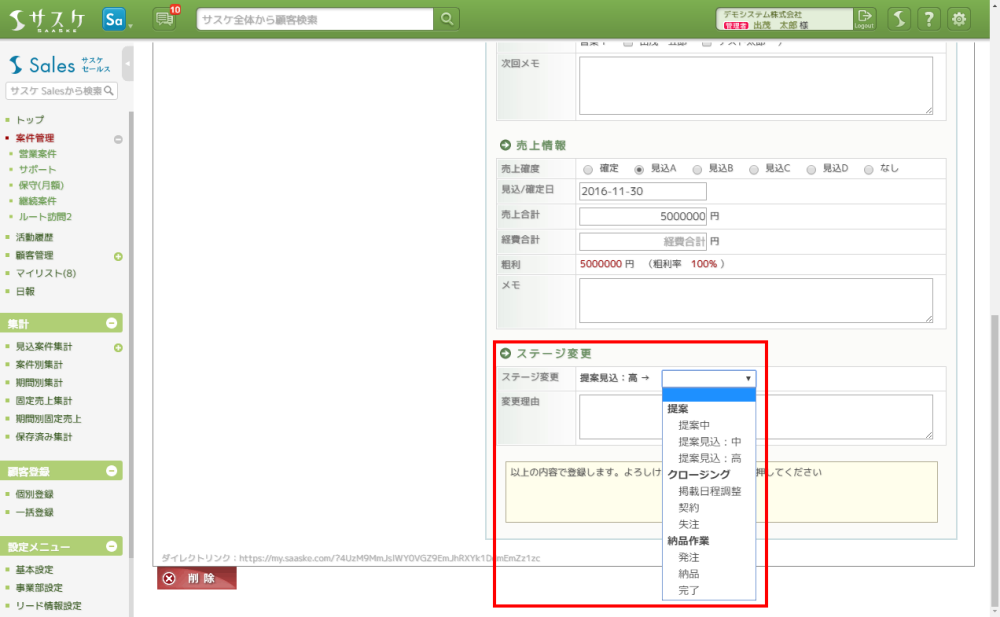
Task: Collapse the 設定メニュー sidebar section
Action: point(112,547)
